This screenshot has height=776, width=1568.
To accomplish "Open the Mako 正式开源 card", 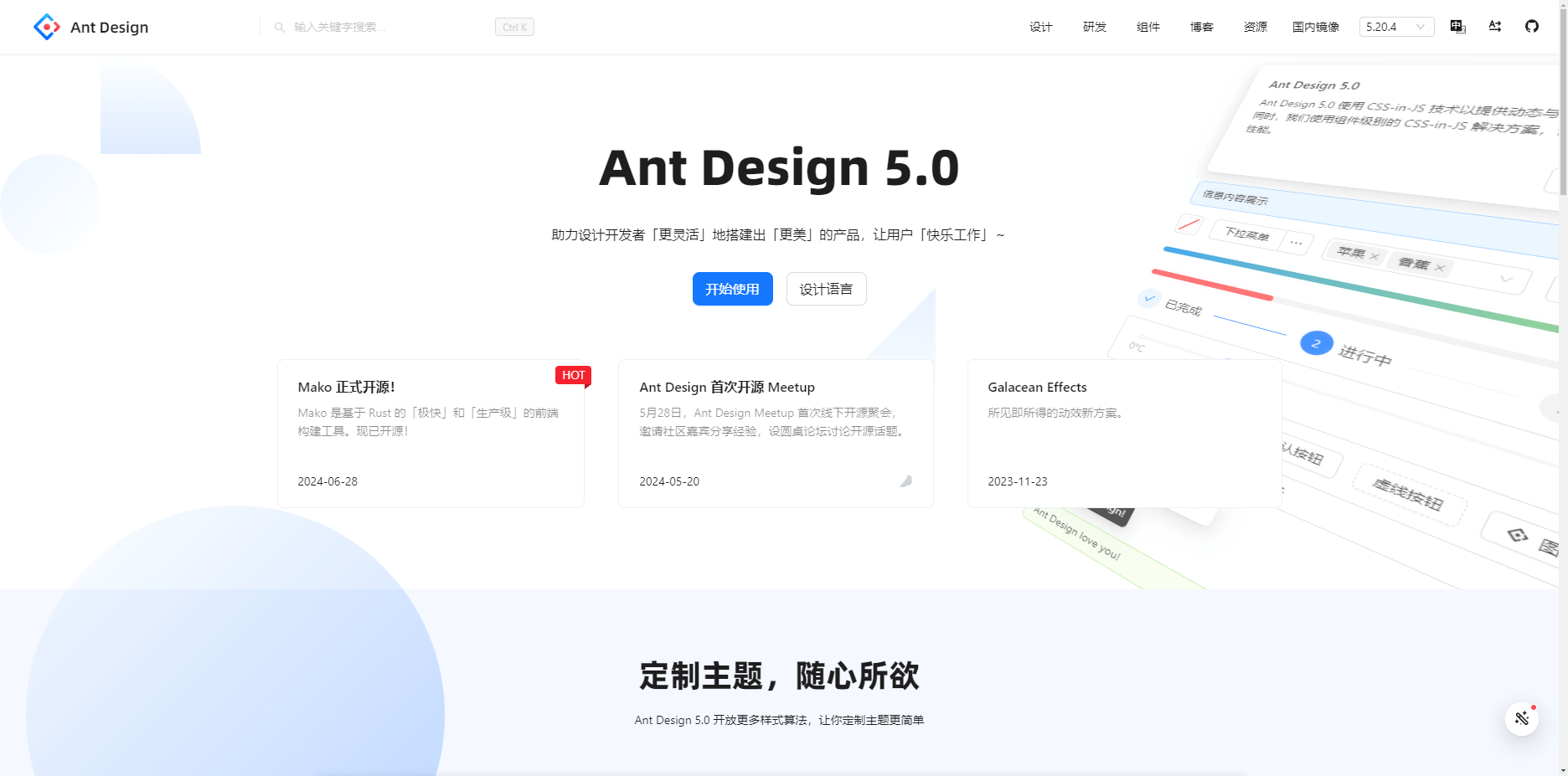I will (431, 434).
